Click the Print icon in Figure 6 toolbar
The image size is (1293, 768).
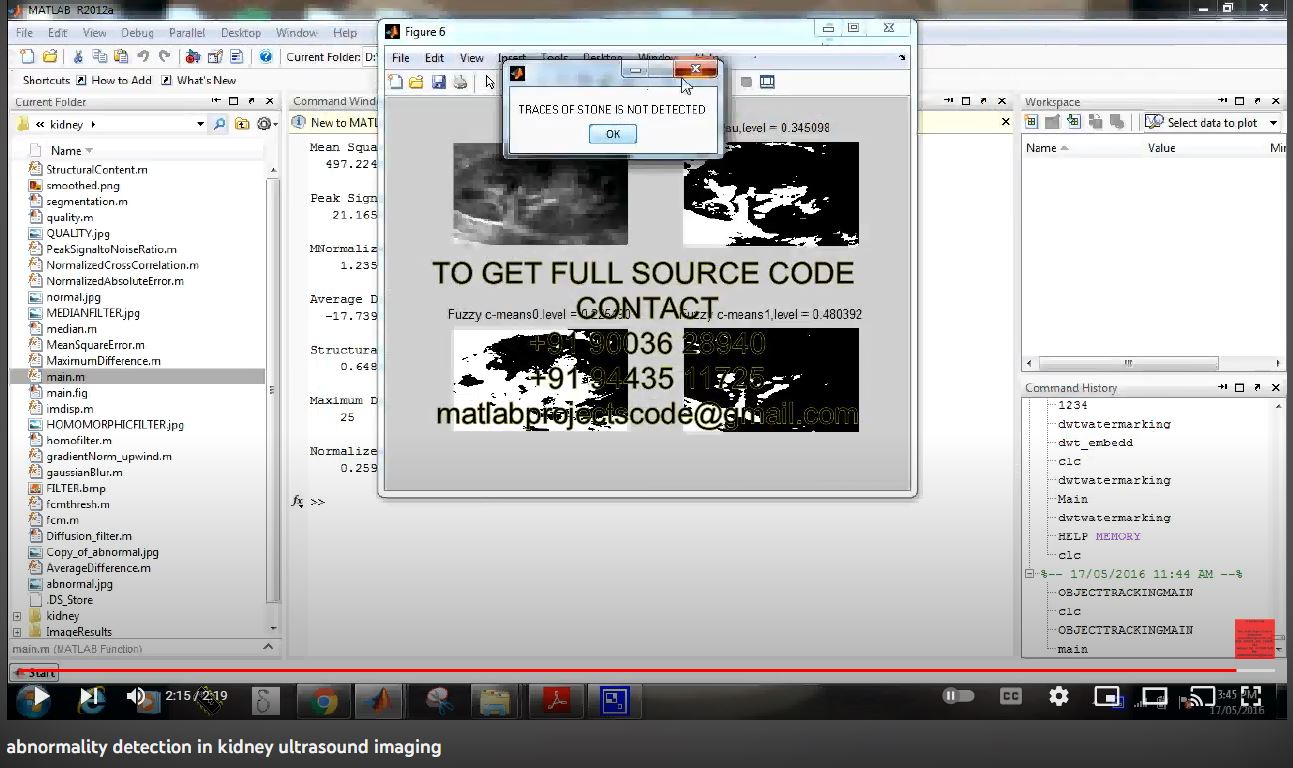(x=460, y=82)
